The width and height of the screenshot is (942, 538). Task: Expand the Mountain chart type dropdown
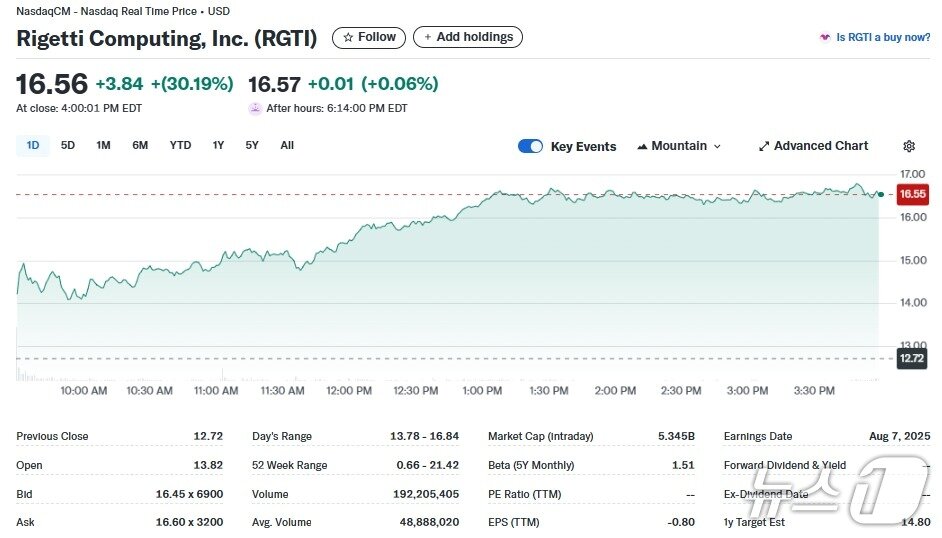click(x=717, y=146)
